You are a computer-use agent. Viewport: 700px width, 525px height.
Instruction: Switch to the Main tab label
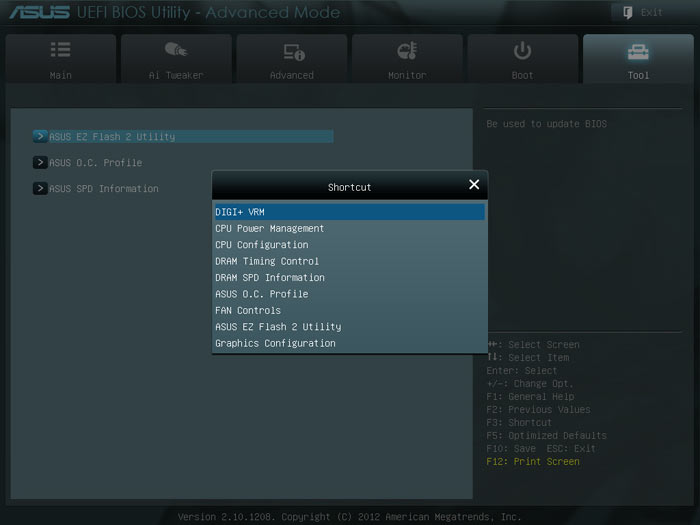click(61, 75)
